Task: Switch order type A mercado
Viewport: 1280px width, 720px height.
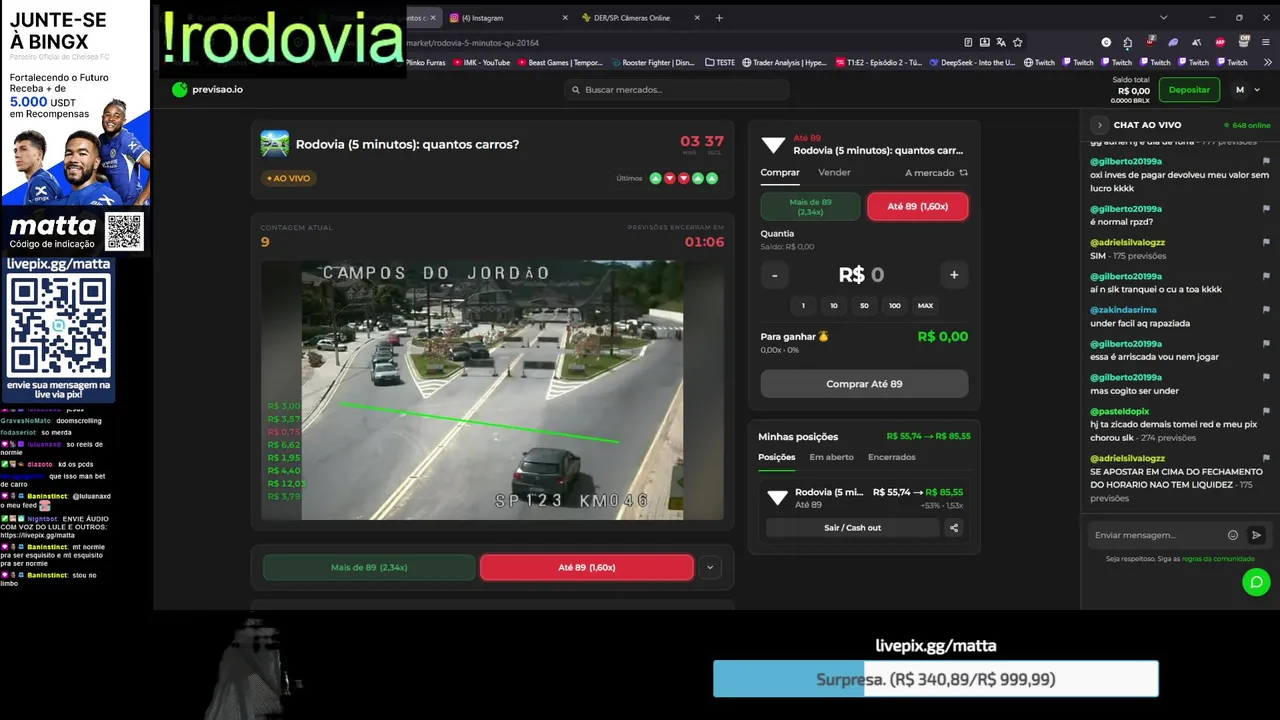Action: (936, 173)
